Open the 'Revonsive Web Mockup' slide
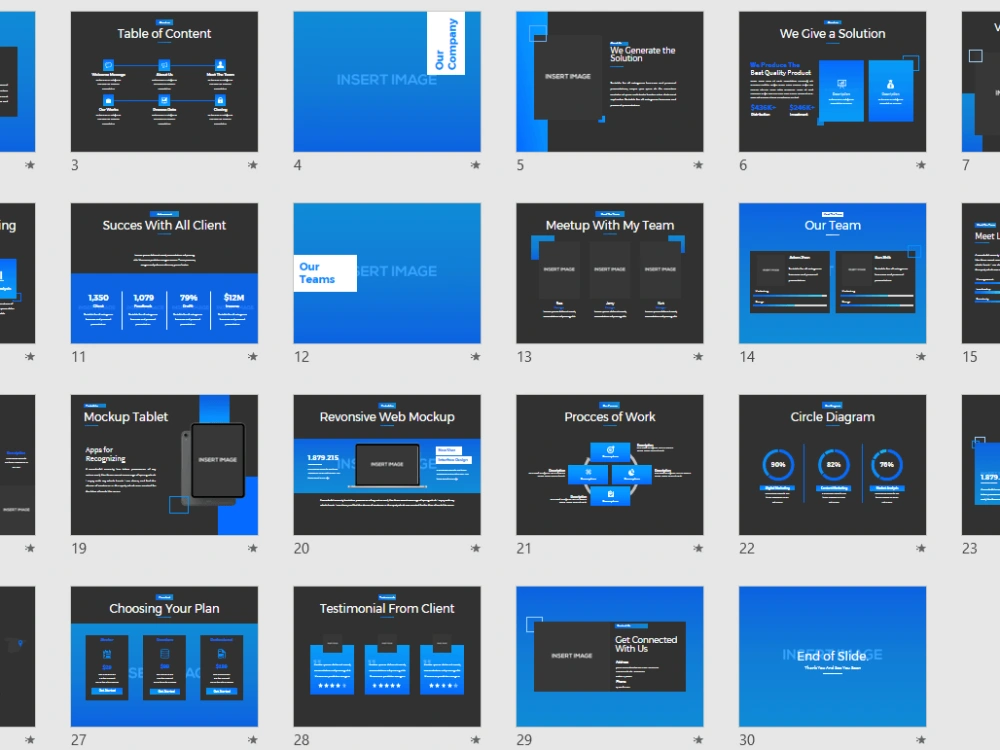1000x750 pixels. [x=387, y=465]
